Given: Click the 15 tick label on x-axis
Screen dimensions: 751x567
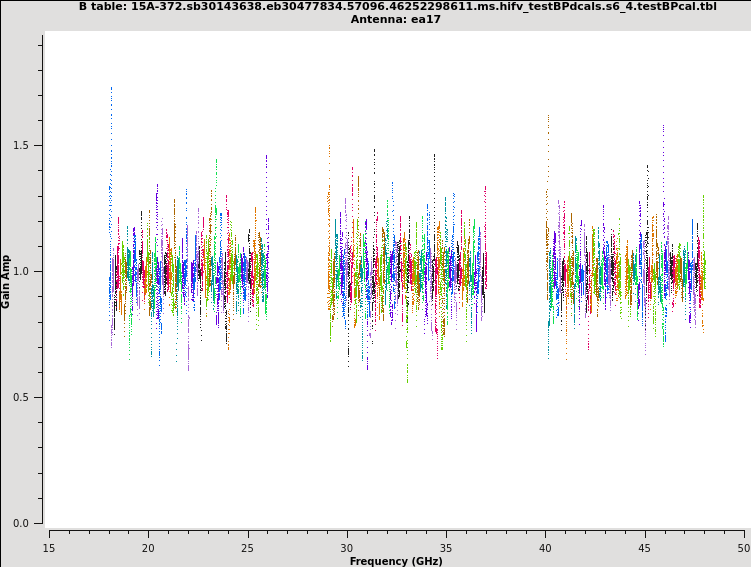Looking at the screenshot, I should tap(48, 548).
